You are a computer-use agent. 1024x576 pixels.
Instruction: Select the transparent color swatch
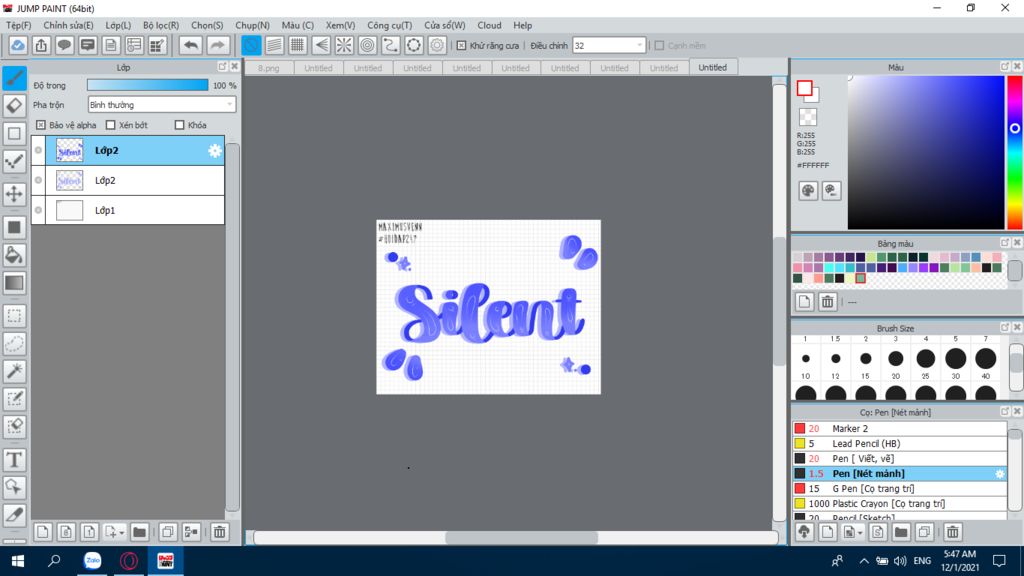pos(808,117)
